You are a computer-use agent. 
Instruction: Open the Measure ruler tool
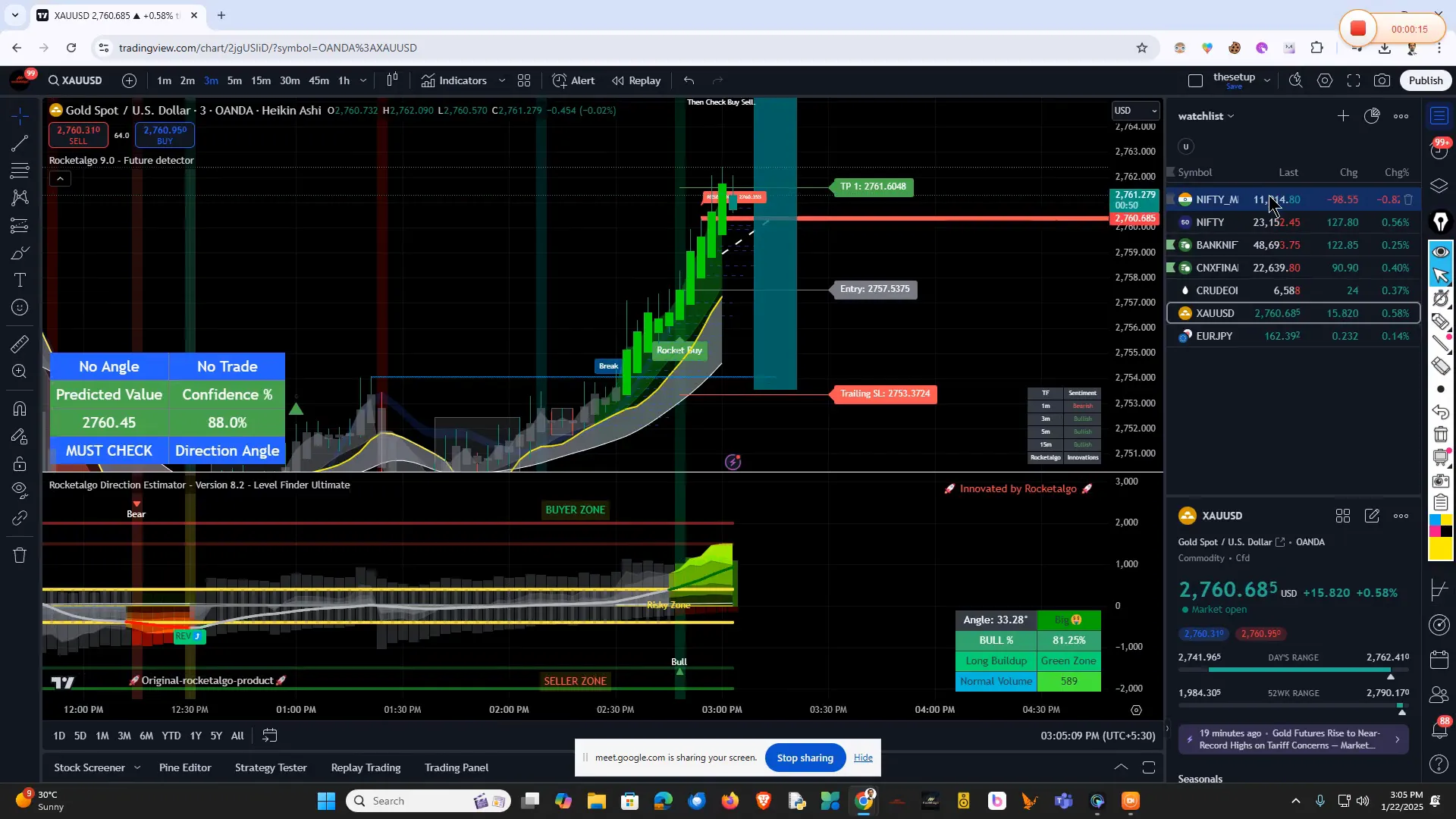tap(20, 344)
